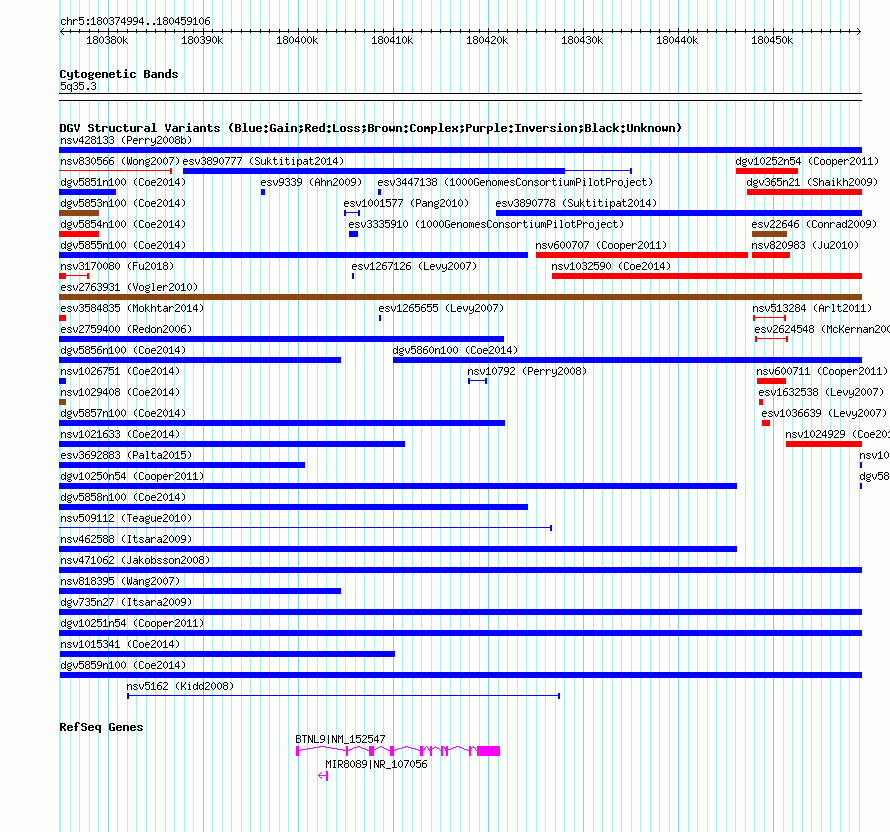Open esv1265655 (Levy2007) label
The width and height of the screenshot is (890, 832).
tap(441, 308)
